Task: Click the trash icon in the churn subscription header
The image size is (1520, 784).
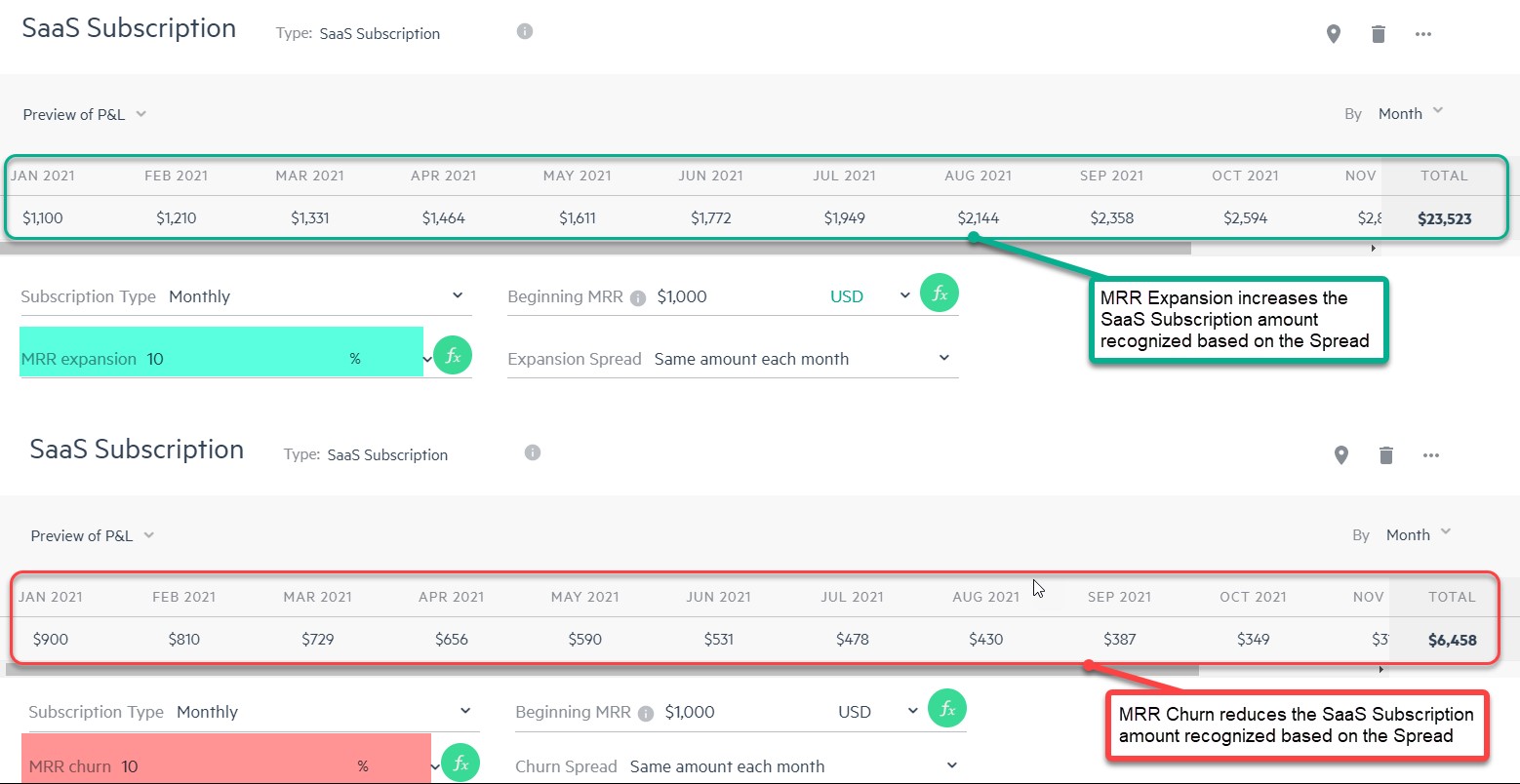Action: click(x=1385, y=455)
